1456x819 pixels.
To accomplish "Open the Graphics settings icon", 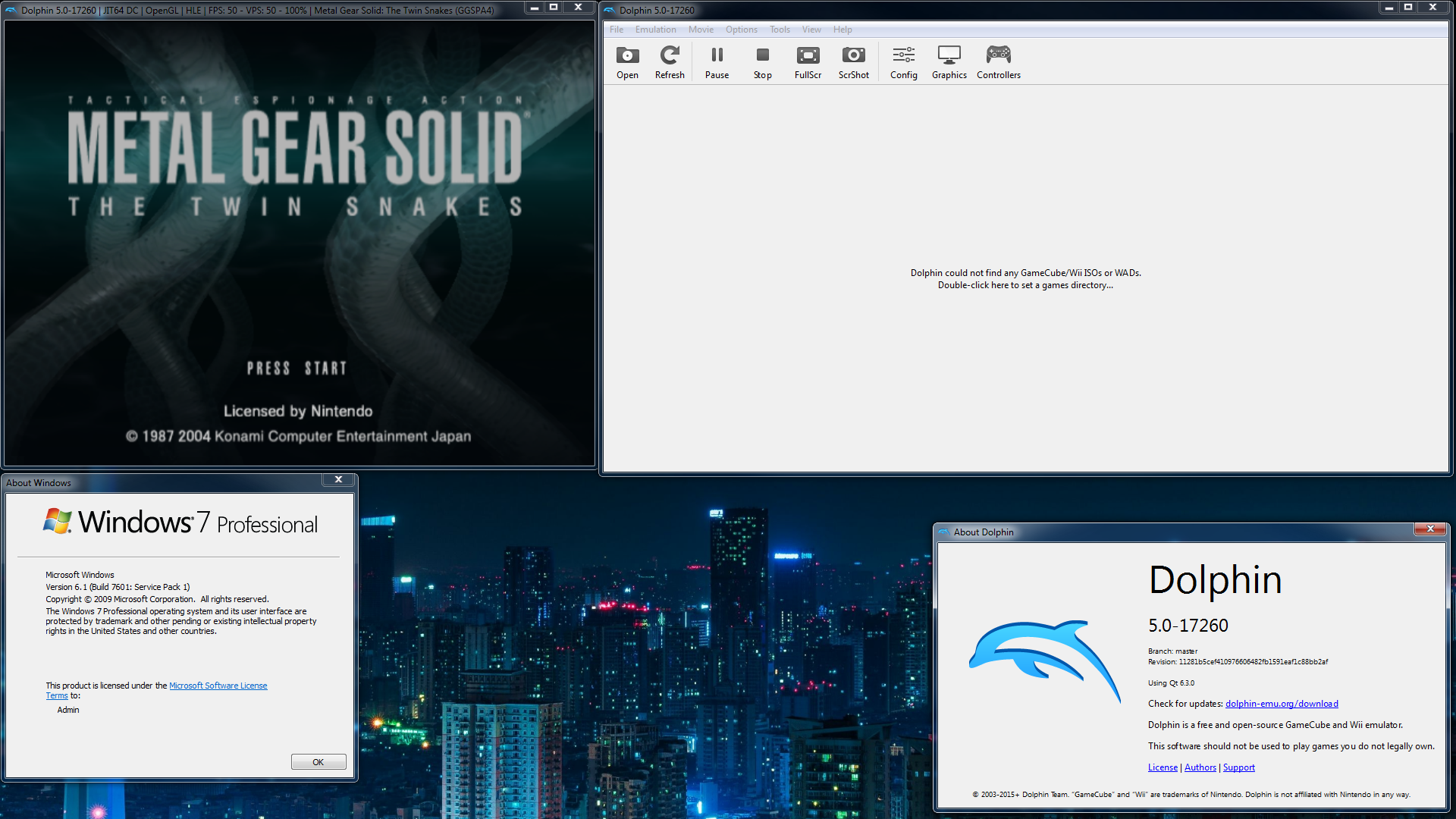I will point(949,62).
